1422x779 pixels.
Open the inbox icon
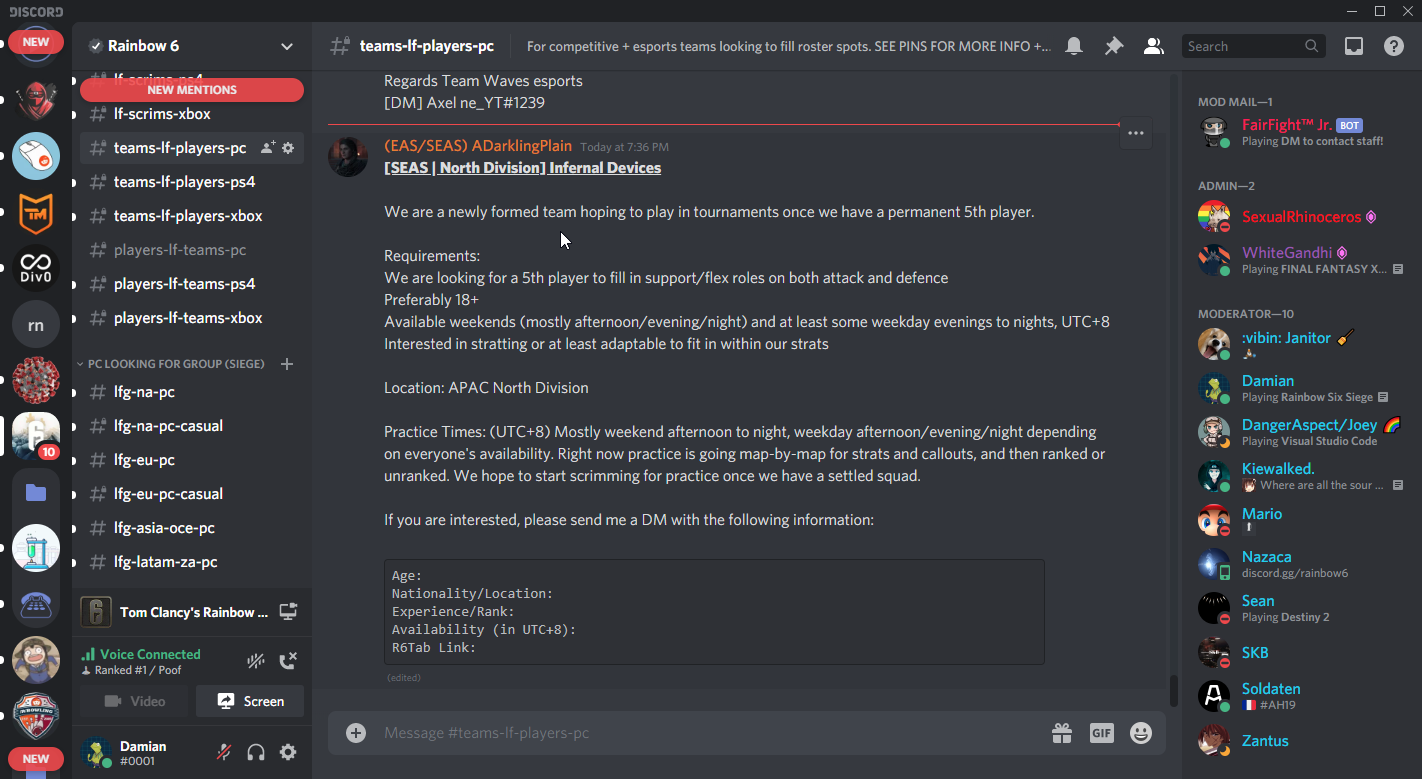click(1353, 46)
